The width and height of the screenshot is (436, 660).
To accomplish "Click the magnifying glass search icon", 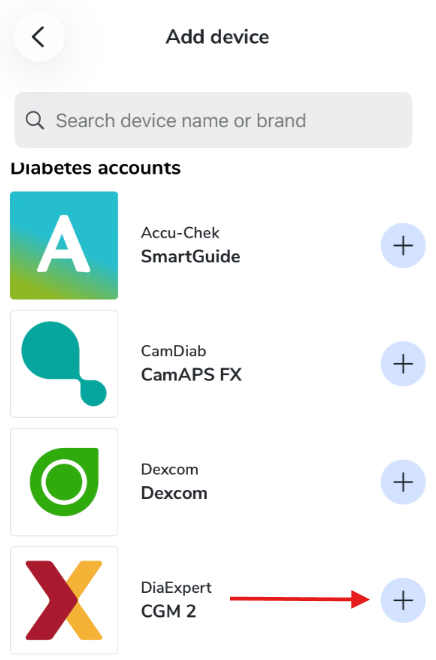I will pyautogui.click(x=35, y=120).
